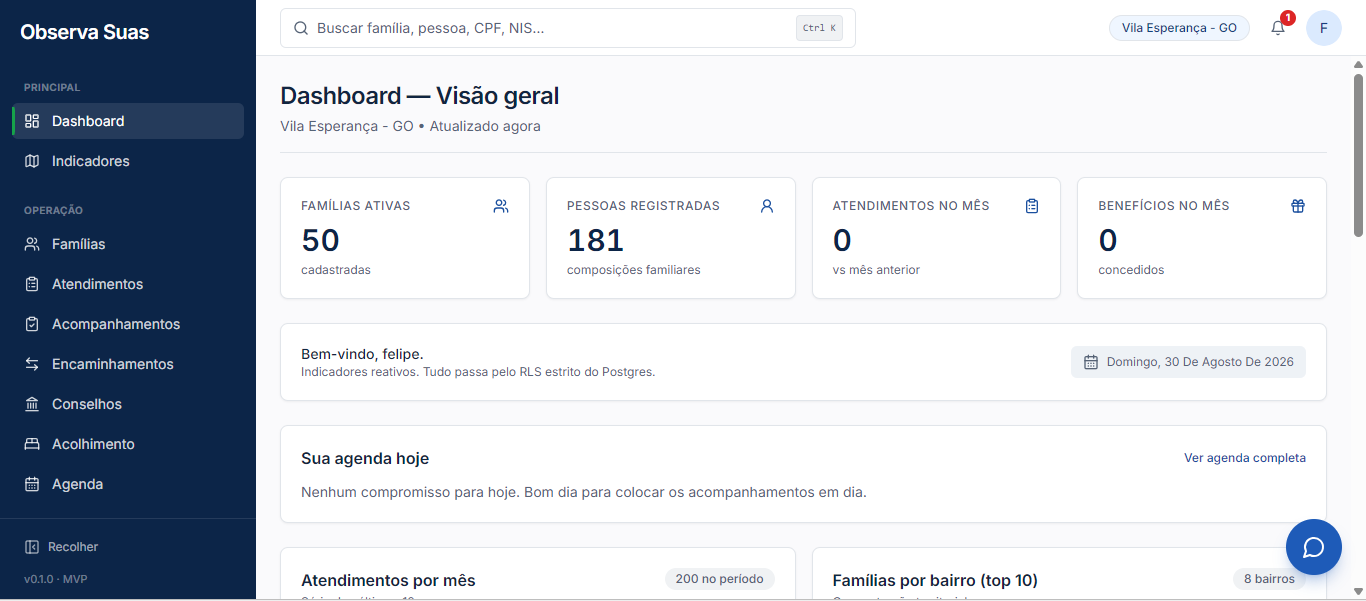Image resolution: width=1366 pixels, height=601 pixels.
Task: Open the chat bubble floating button
Action: click(1314, 547)
